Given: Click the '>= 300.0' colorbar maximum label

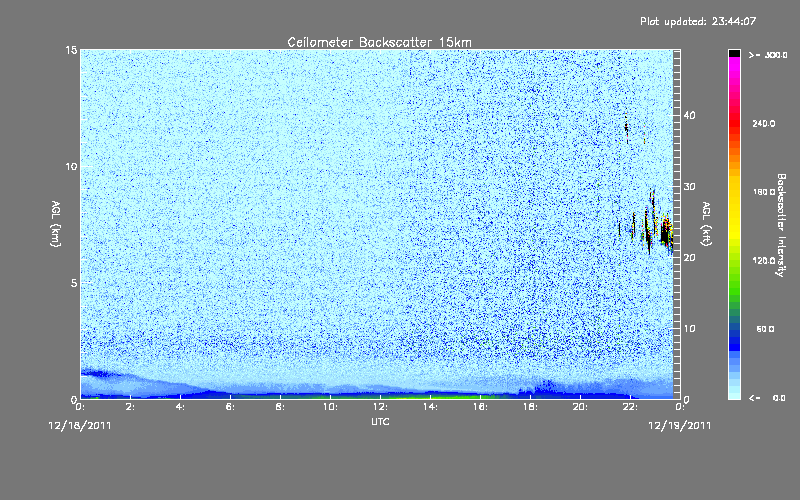Looking at the screenshot, I should pyautogui.click(x=768, y=55).
